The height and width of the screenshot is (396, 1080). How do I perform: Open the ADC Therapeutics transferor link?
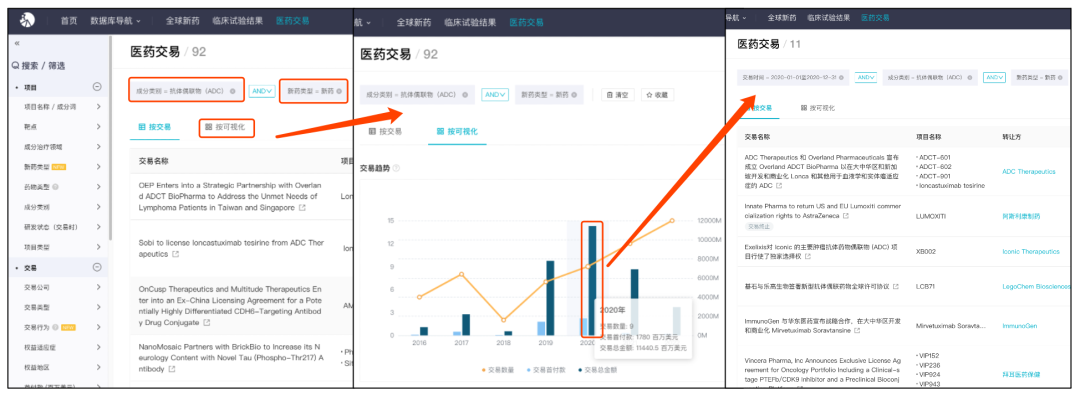click(1028, 171)
